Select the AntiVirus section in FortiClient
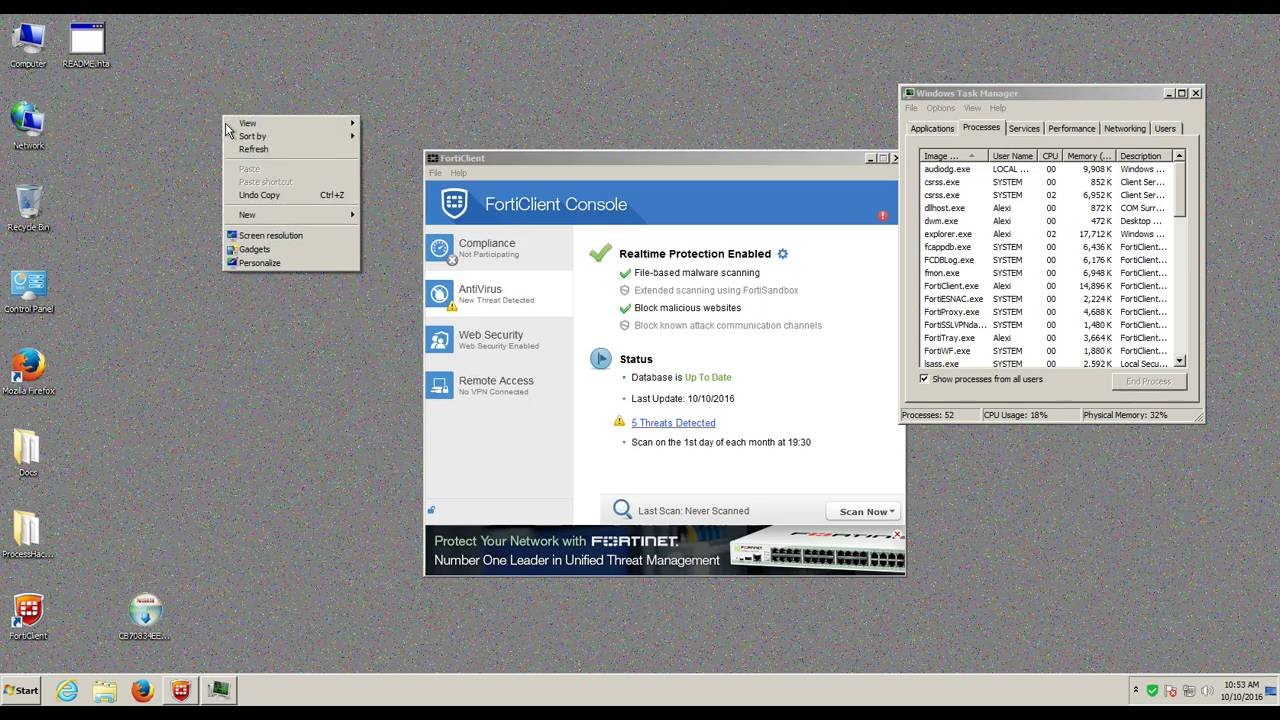The width and height of the screenshot is (1280, 720). [499, 294]
